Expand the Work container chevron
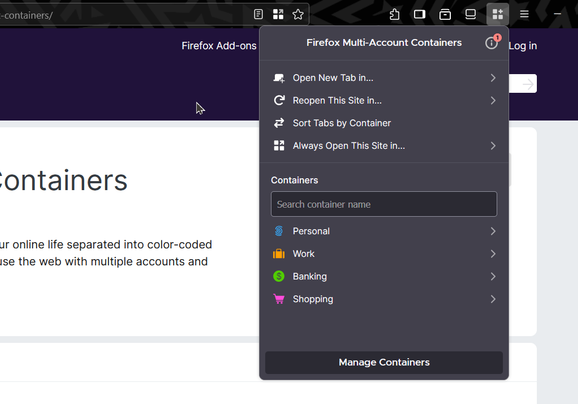 pos(493,254)
